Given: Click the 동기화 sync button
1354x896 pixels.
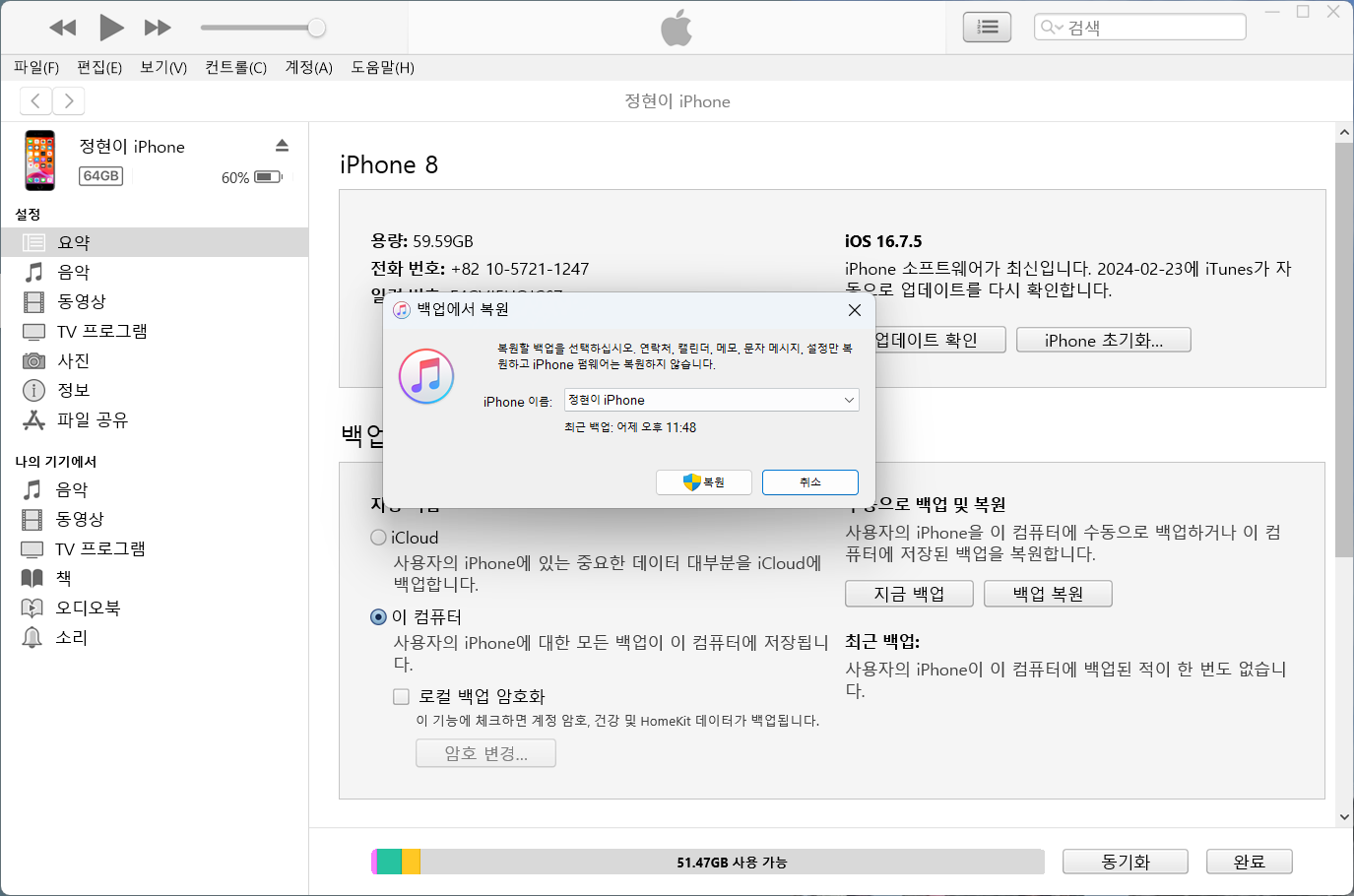Looking at the screenshot, I should click(x=1126, y=862).
